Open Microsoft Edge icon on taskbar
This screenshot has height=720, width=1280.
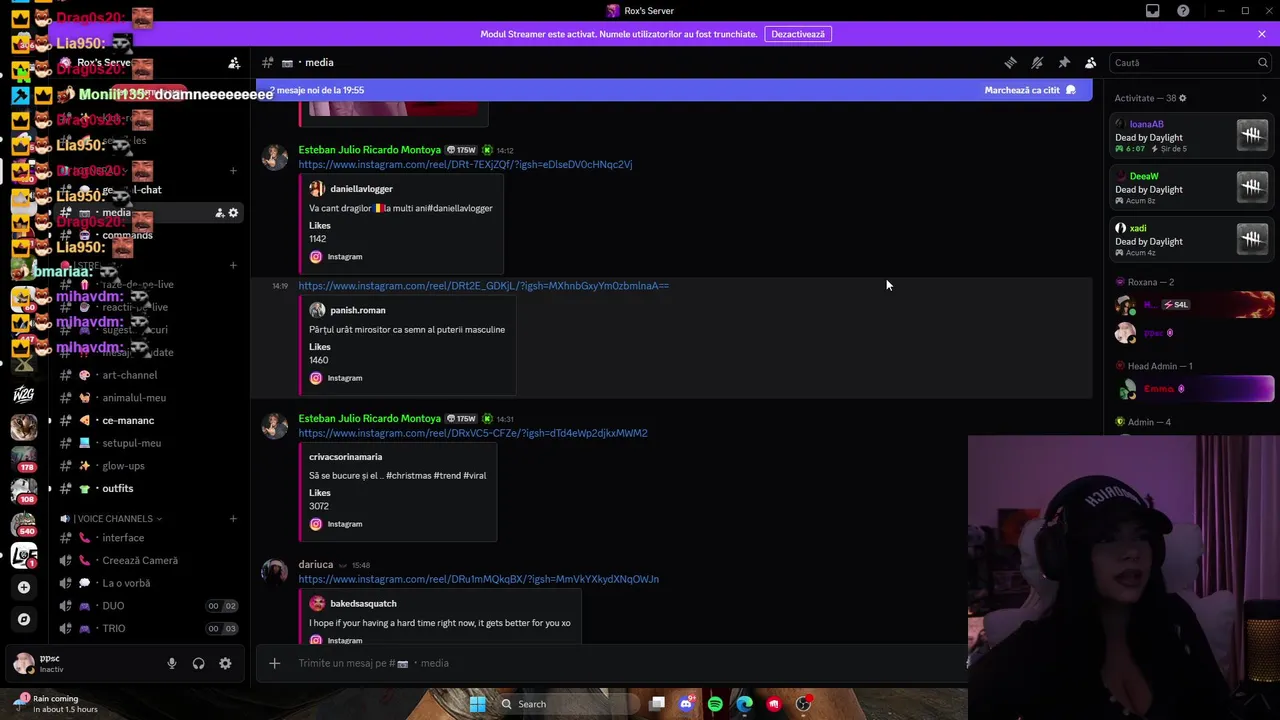pos(745,704)
